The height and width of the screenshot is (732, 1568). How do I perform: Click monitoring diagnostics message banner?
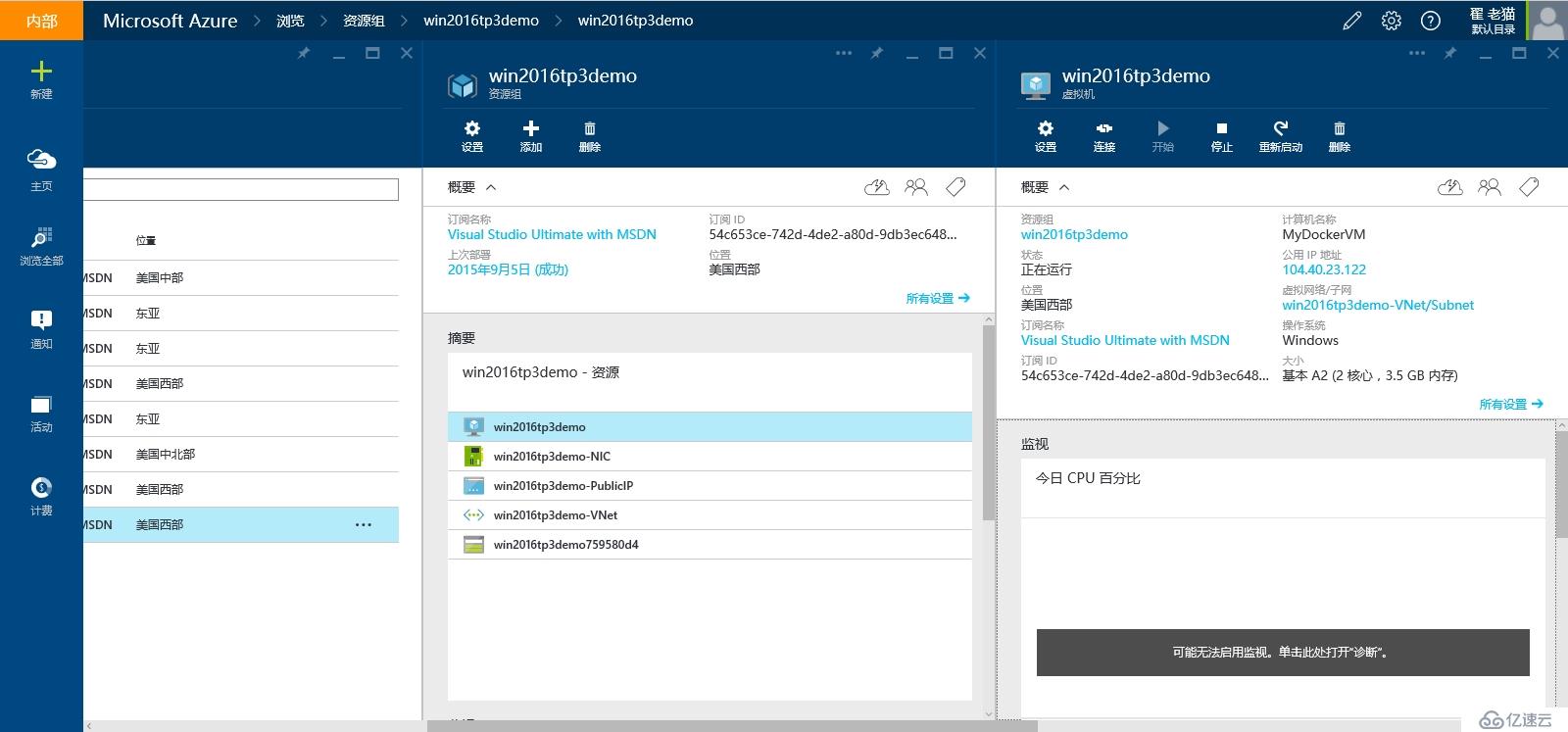[x=1283, y=653]
